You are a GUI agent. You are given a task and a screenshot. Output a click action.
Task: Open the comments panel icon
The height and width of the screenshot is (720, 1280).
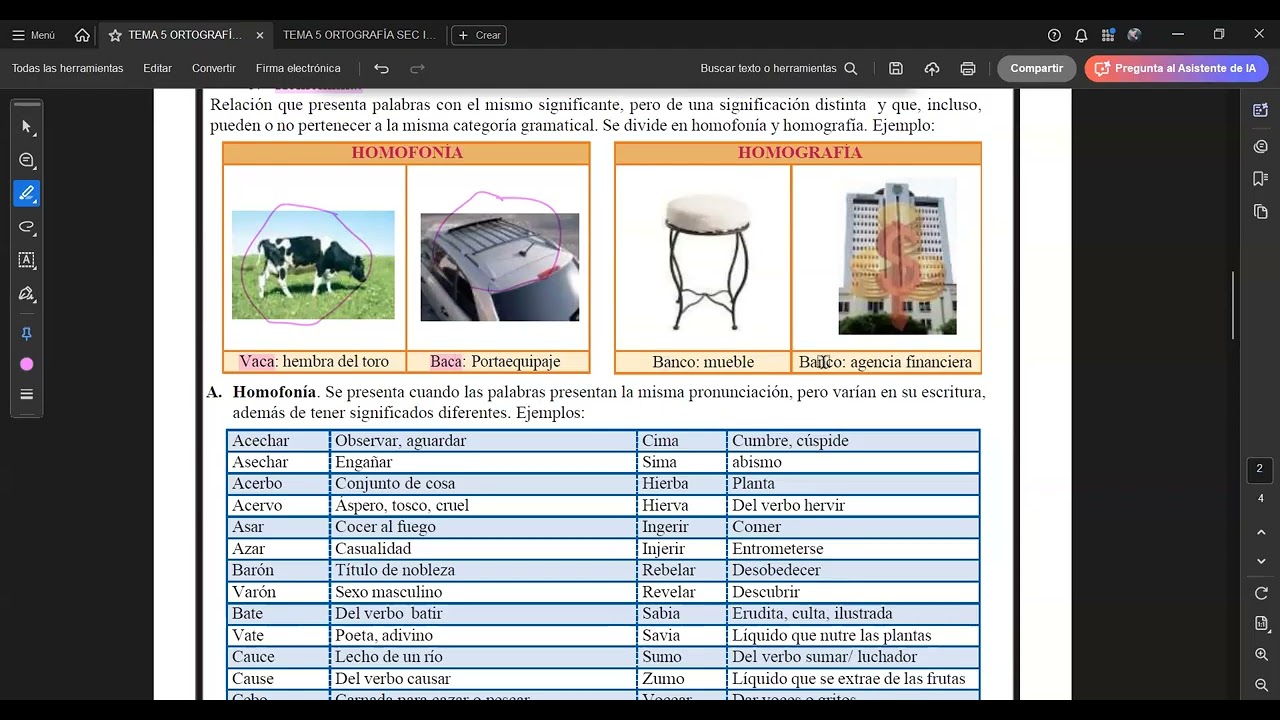(1260, 146)
